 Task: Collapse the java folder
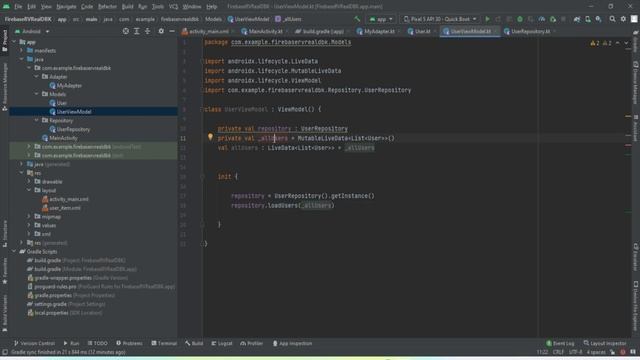pyautogui.click(x=22, y=59)
